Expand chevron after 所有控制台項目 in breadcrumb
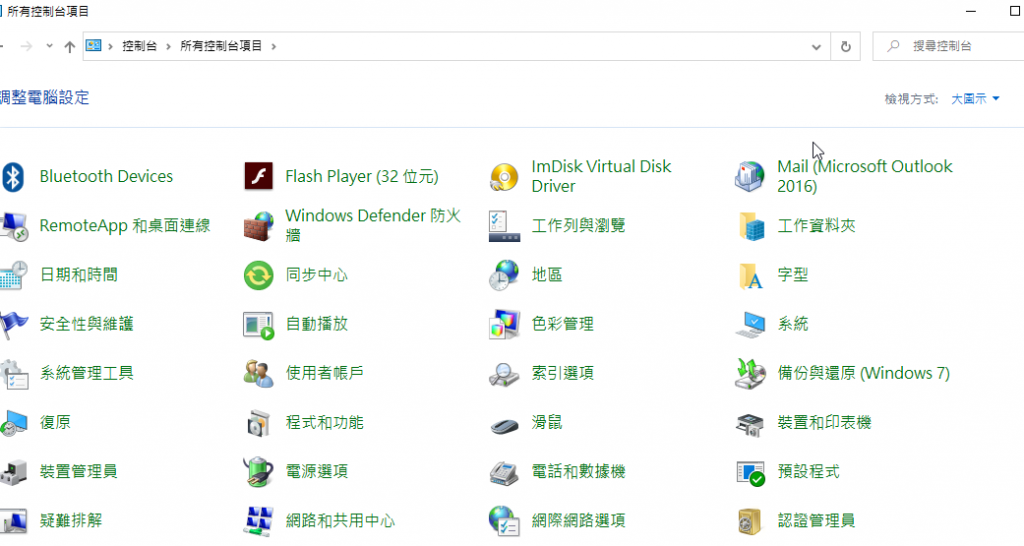The height and width of the screenshot is (546, 1024). pyautogui.click(x=273, y=46)
